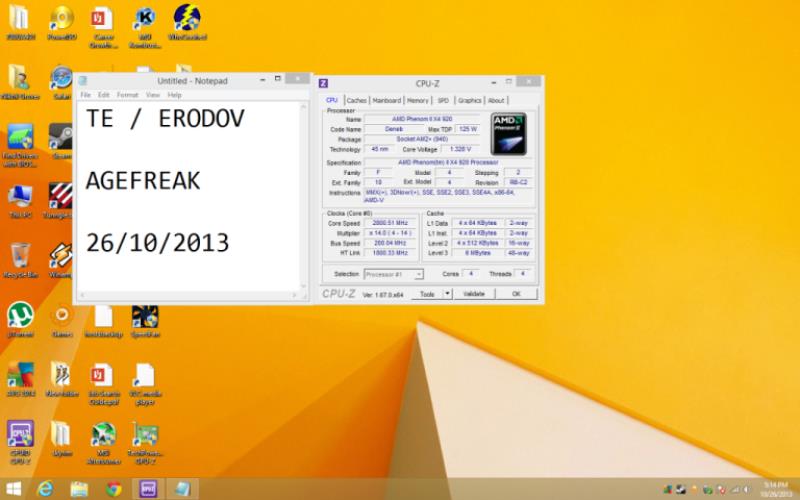Select the Graphics tab
This screenshot has width=800, height=500.
click(x=469, y=100)
